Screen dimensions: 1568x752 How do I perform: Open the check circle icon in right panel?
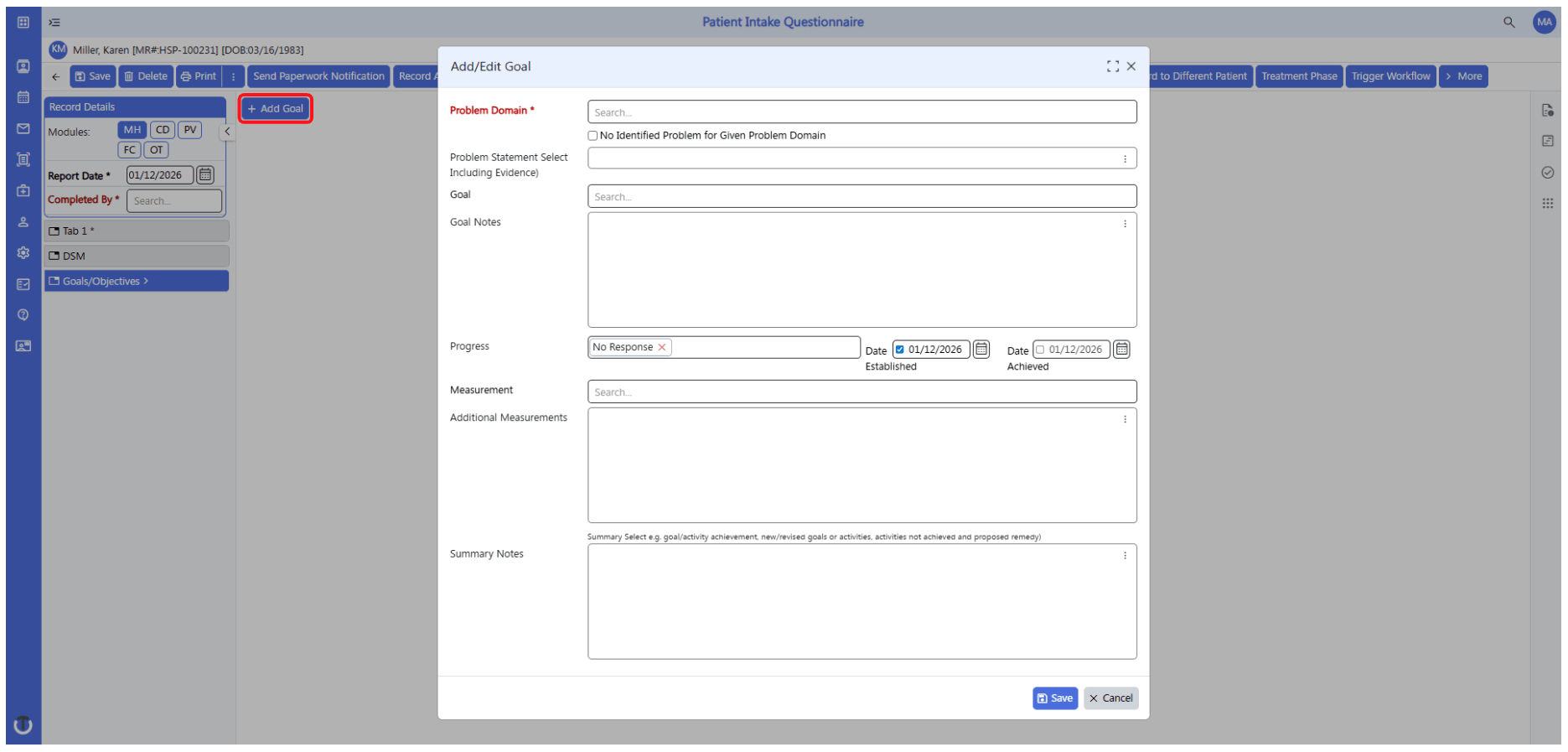(1547, 172)
